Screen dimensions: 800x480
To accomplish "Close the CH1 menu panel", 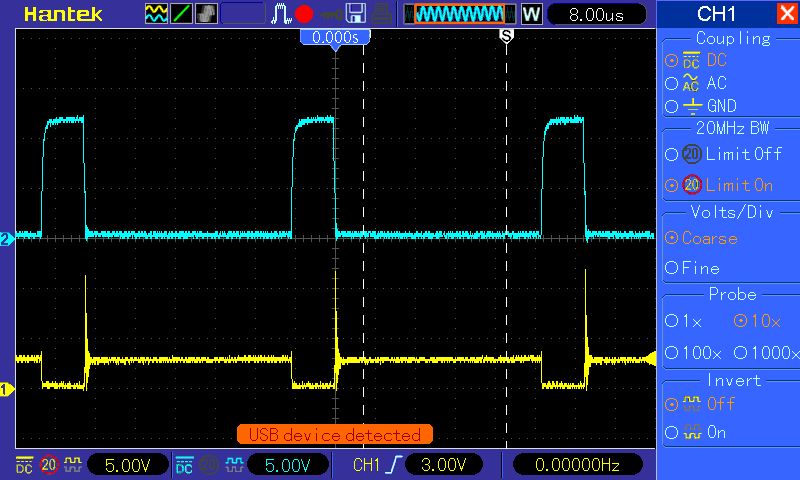I will coord(787,13).
